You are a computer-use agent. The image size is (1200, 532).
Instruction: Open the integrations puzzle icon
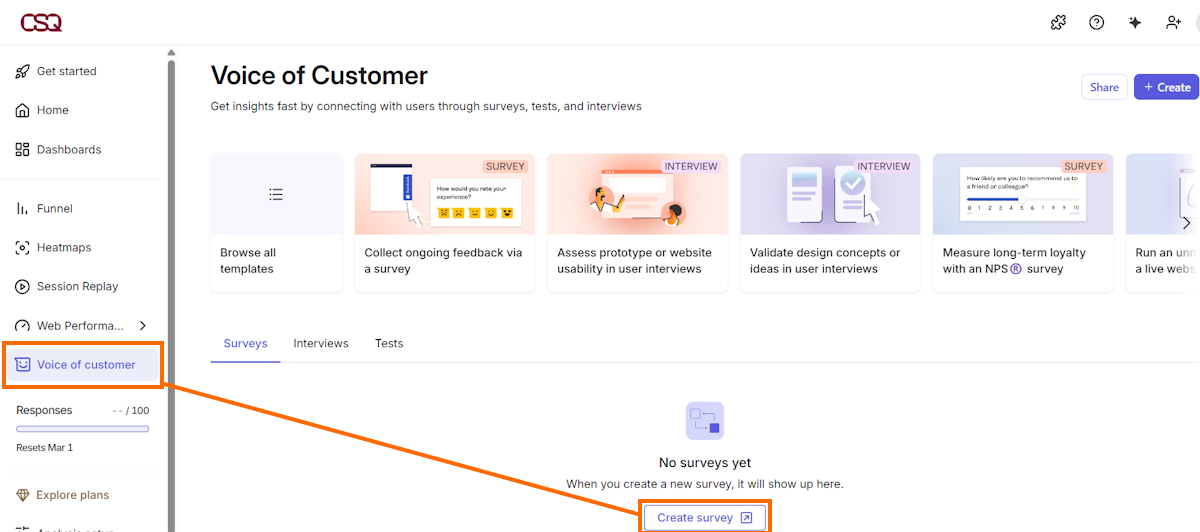[x=1058, y=22]
